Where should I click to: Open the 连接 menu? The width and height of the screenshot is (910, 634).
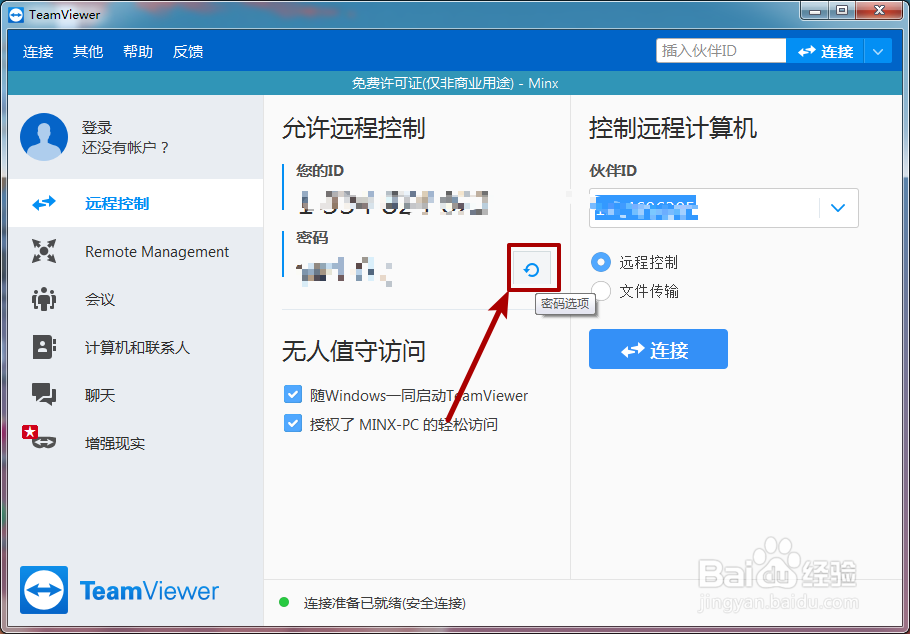[38, 52]
